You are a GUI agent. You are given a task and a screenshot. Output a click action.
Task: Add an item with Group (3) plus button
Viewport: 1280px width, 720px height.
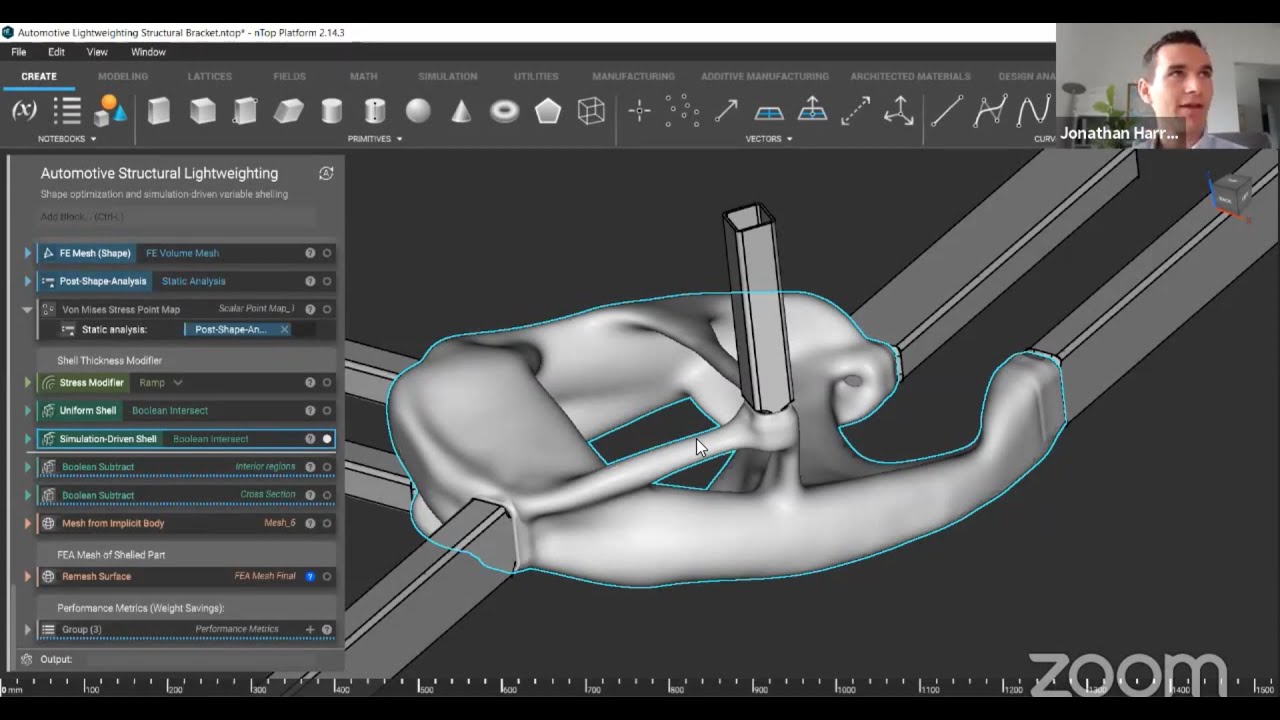click(x=310, y=629)
